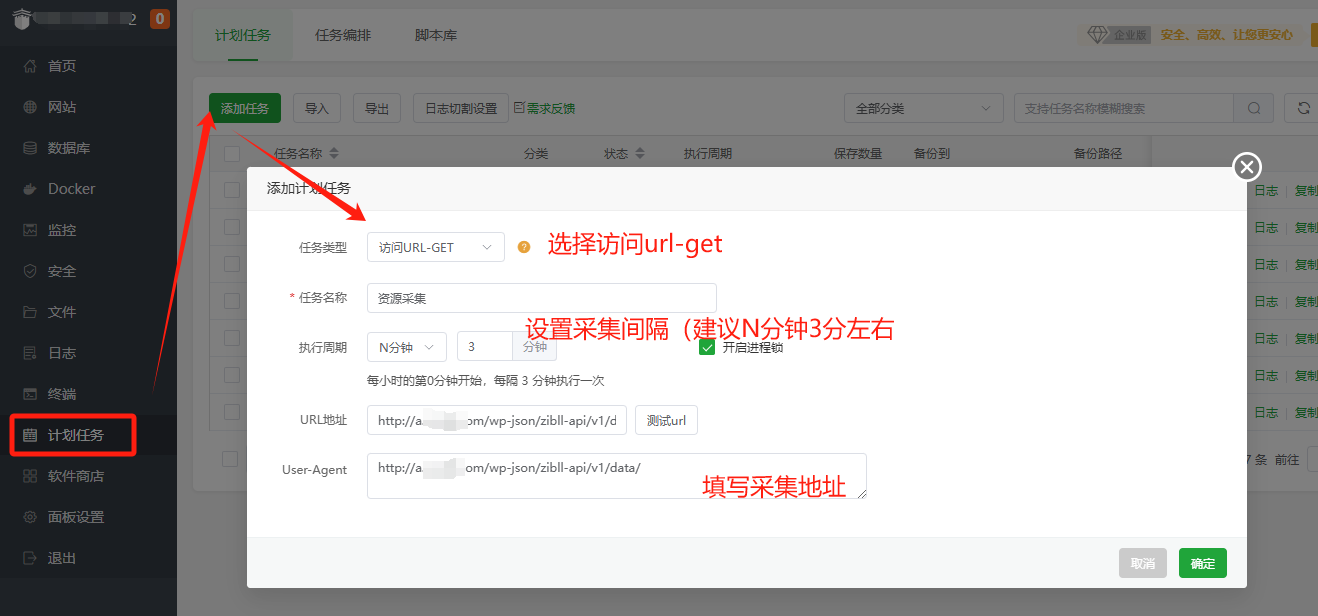Confirm the dialog with 确定 button

point(1202,563)
